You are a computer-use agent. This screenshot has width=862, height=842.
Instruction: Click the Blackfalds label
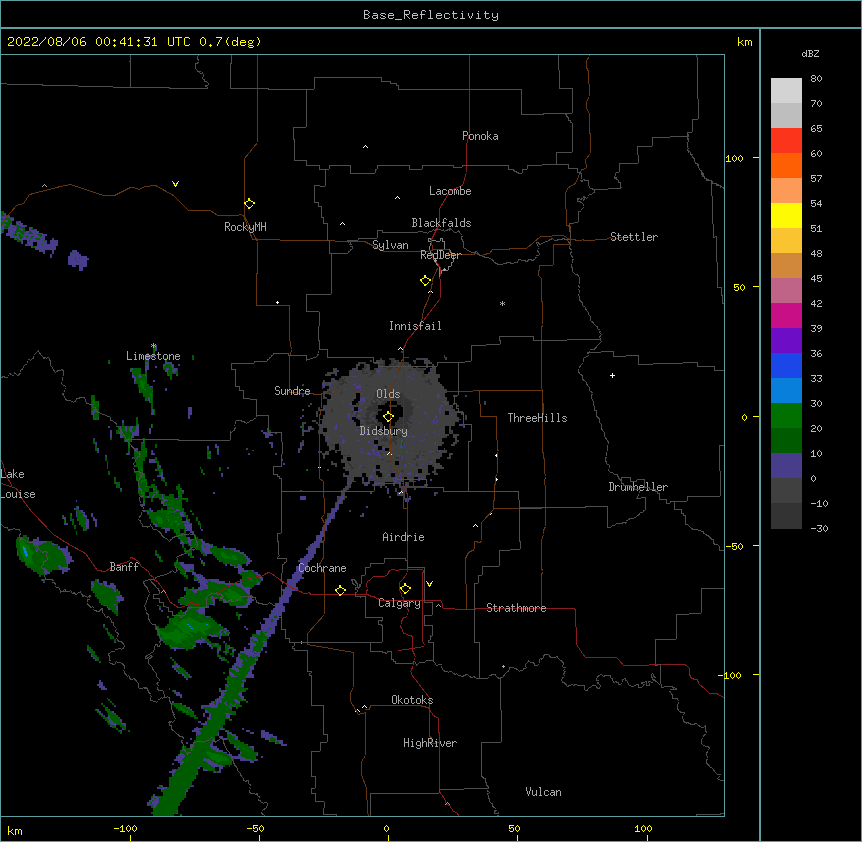[x=441, y=223]
